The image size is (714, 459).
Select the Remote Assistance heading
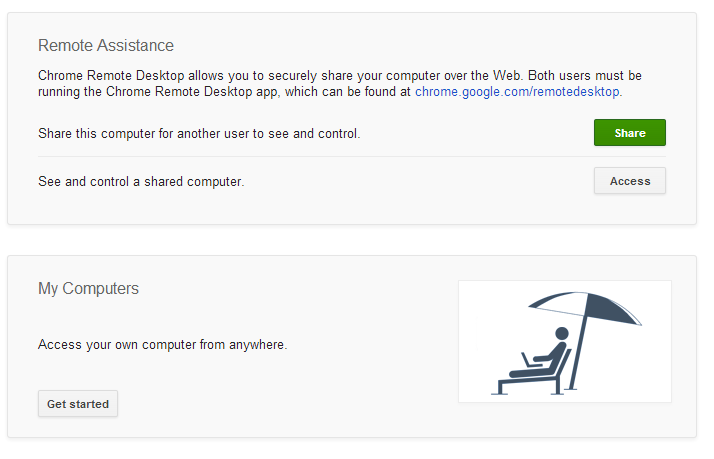coord(106,45)
